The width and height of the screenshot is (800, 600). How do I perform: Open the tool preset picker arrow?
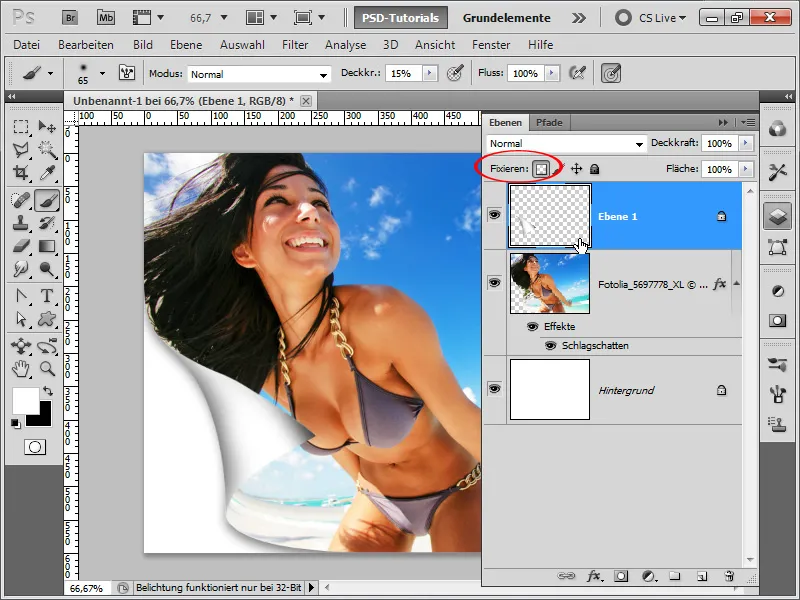coord(50,73)
